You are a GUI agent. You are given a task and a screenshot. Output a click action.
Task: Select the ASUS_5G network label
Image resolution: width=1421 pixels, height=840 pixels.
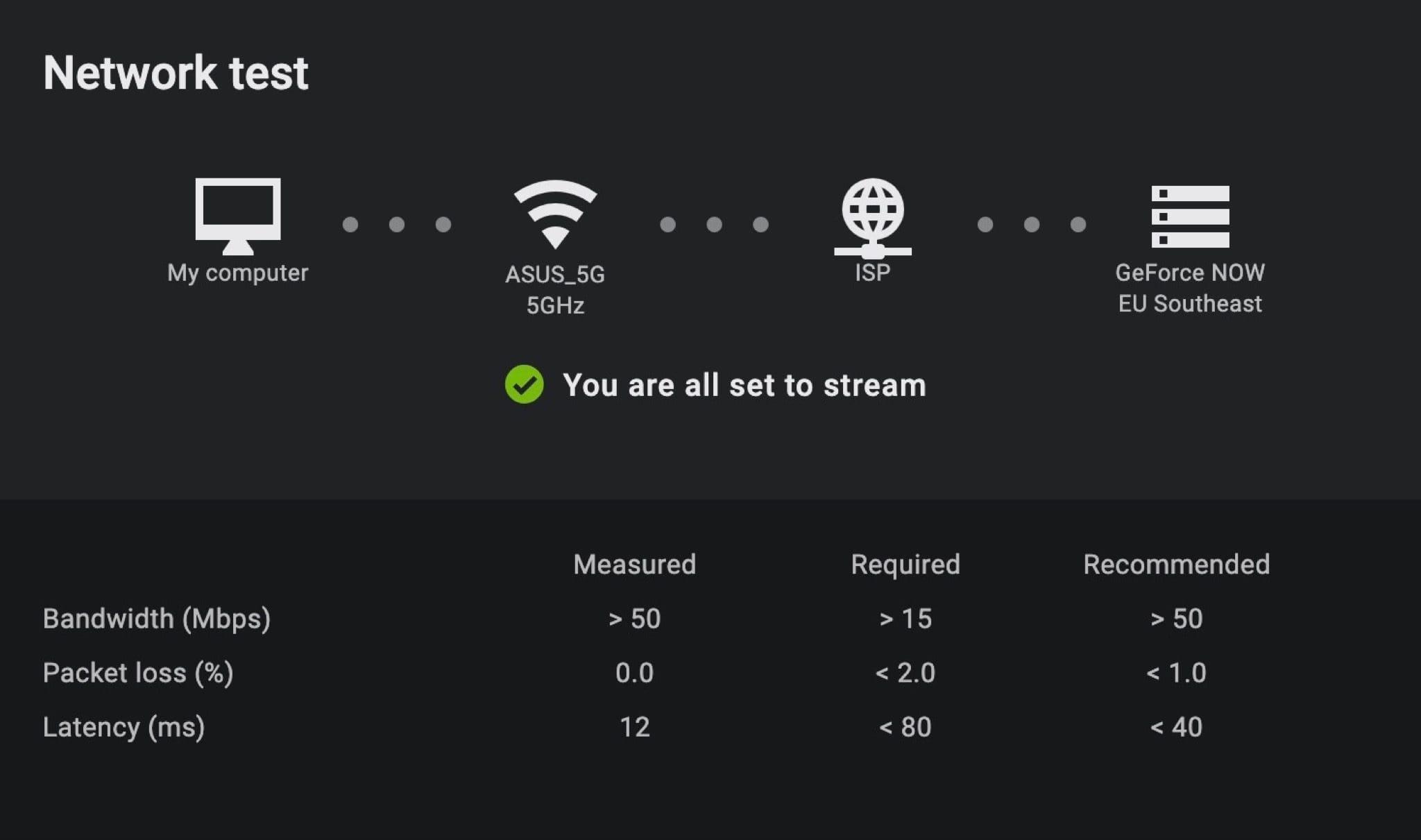(555, 275)
